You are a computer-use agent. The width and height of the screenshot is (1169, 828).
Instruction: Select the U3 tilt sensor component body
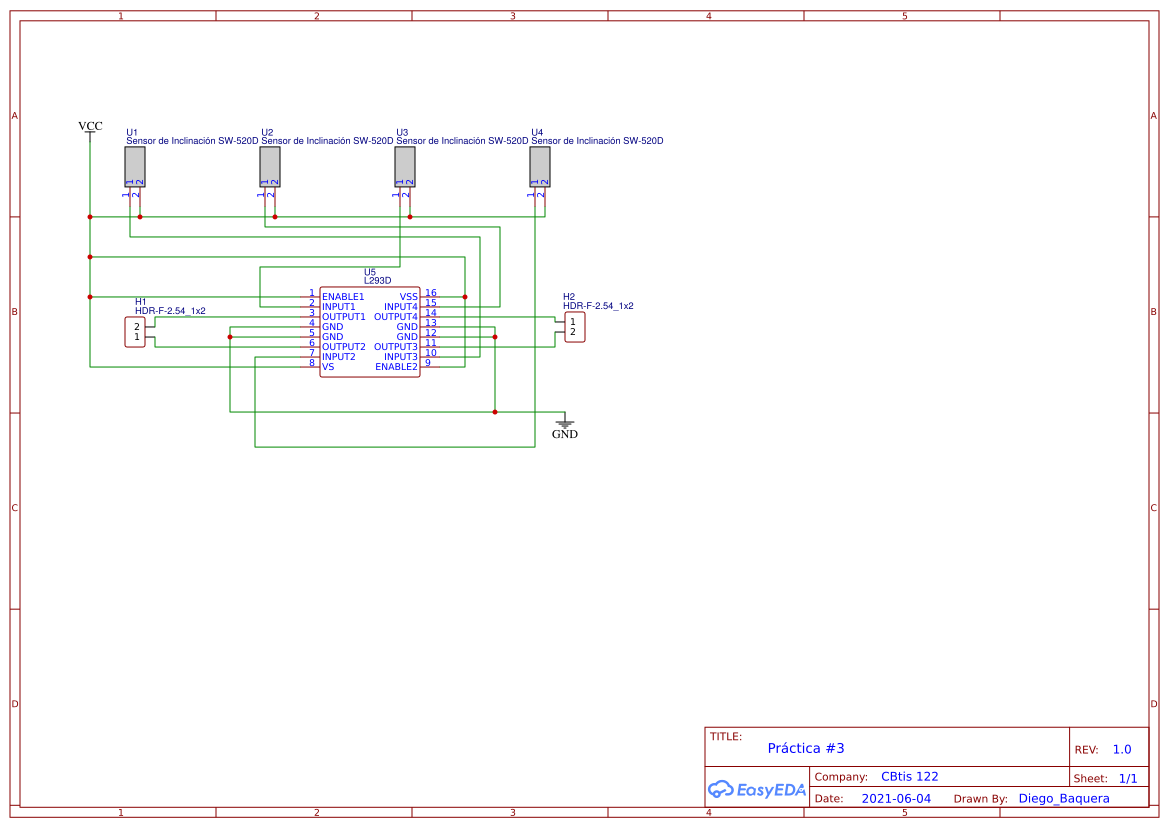pyautogui.click(x=405, y=166)
